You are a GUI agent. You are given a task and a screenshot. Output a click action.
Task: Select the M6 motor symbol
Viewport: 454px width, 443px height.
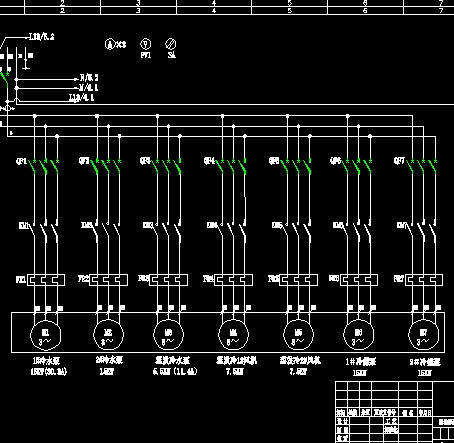(x=358, y=335)
